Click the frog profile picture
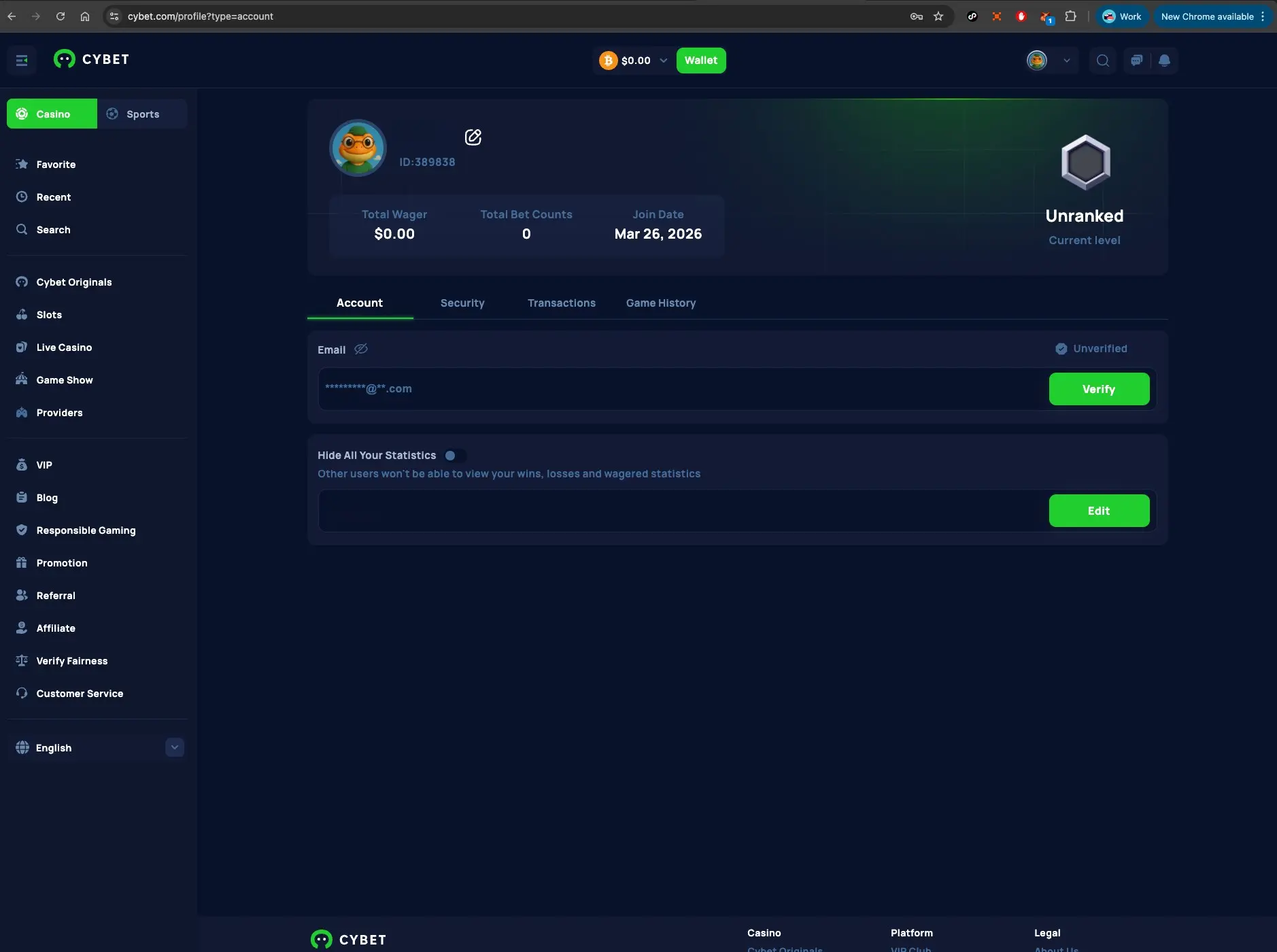This screenshot has height=952, width=1277. (x=358, y=148)
